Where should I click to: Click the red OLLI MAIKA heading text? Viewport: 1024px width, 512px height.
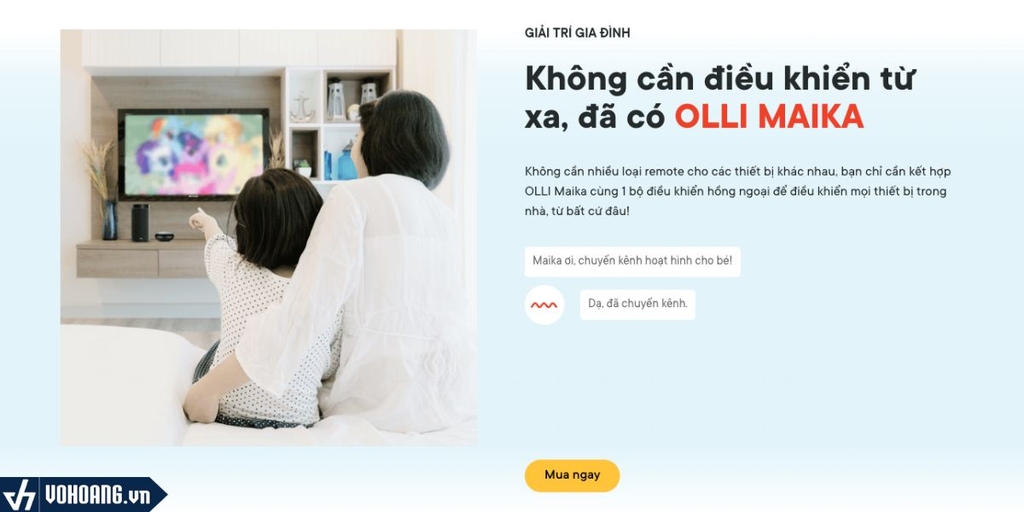point(769,117)
